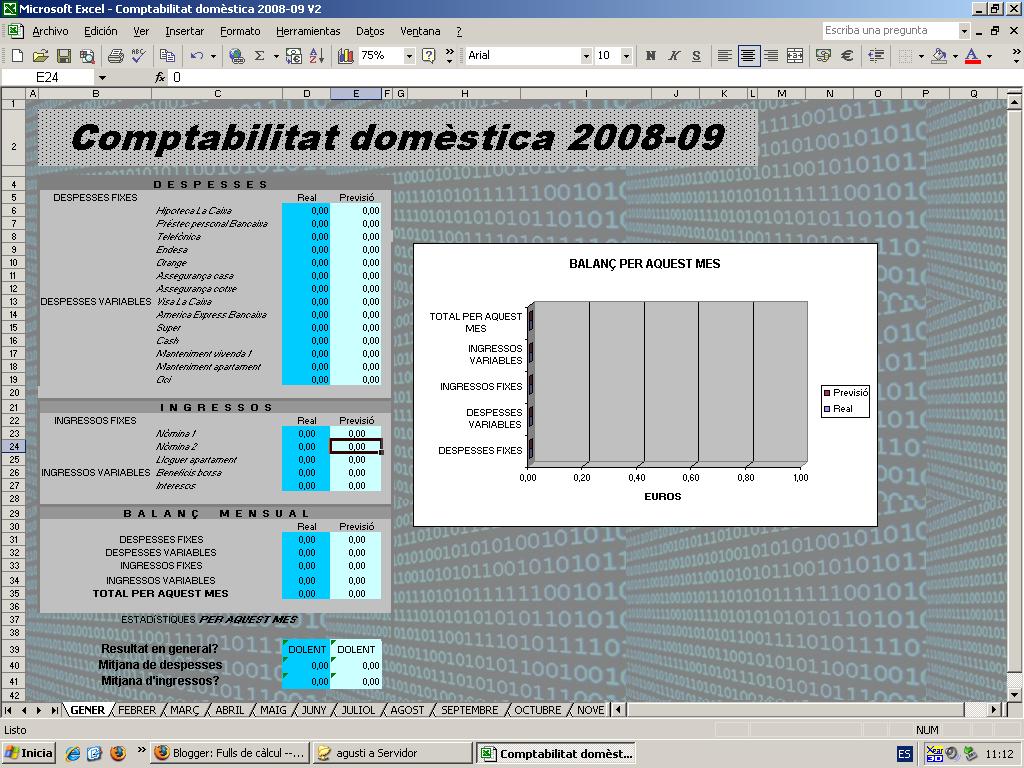Print the sheet with the printer icon
This screenshot has height=768, width=1024.
tap(116, 56)
